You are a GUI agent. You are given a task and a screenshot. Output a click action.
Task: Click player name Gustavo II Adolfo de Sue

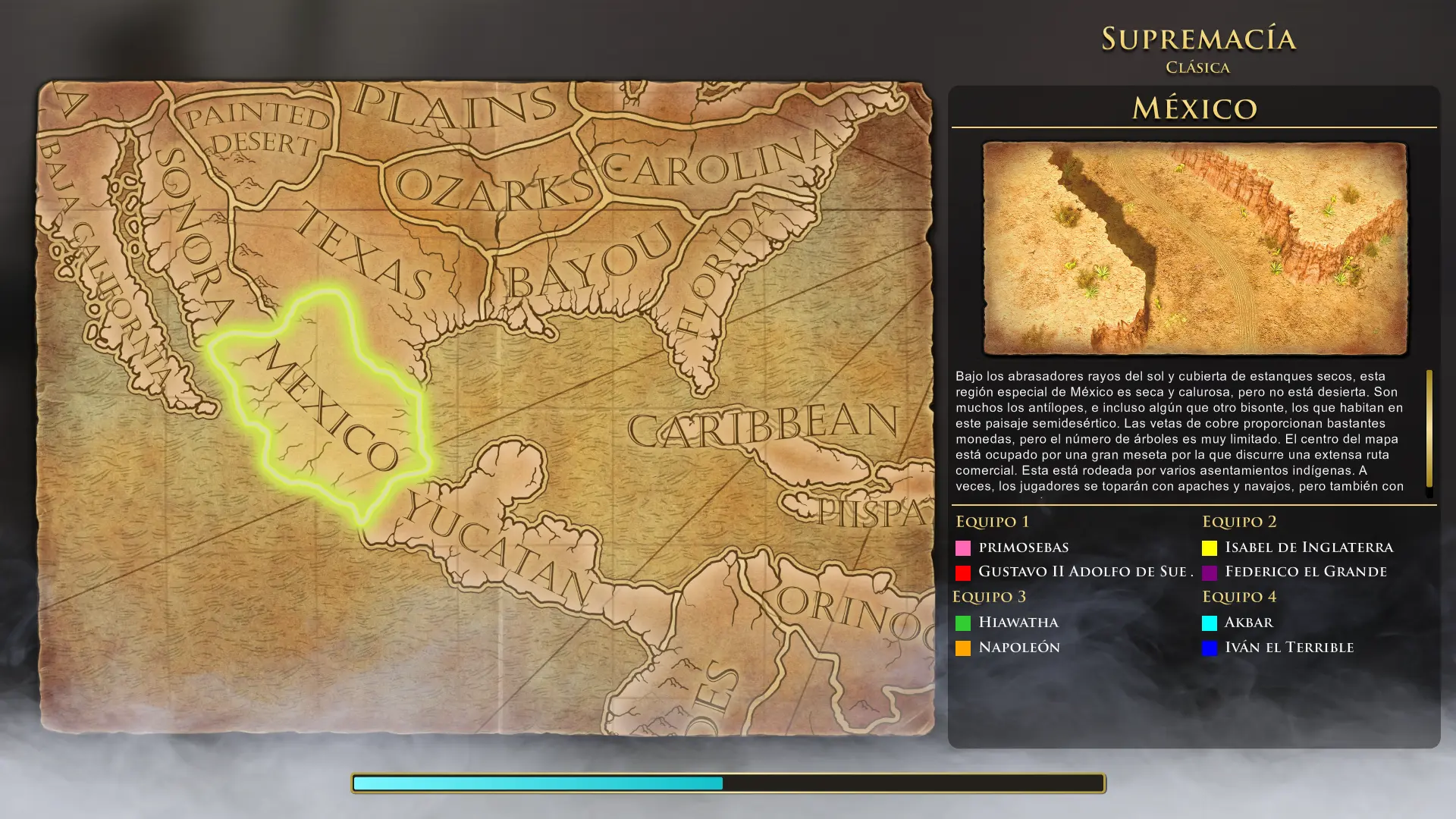(1085, 572)
